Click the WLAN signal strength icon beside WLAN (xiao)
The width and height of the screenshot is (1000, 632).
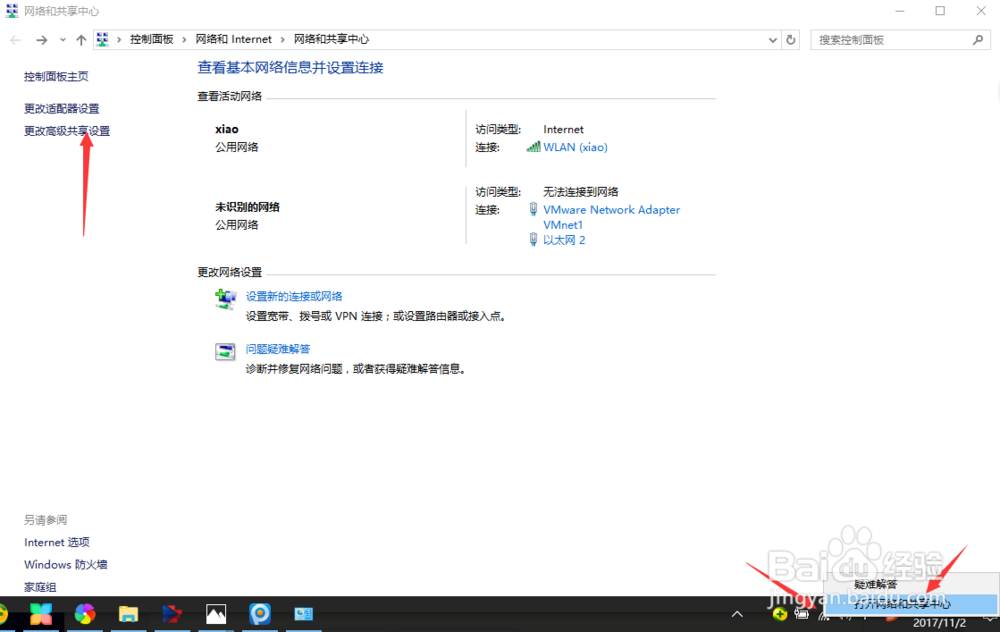(x=534, y=147)
